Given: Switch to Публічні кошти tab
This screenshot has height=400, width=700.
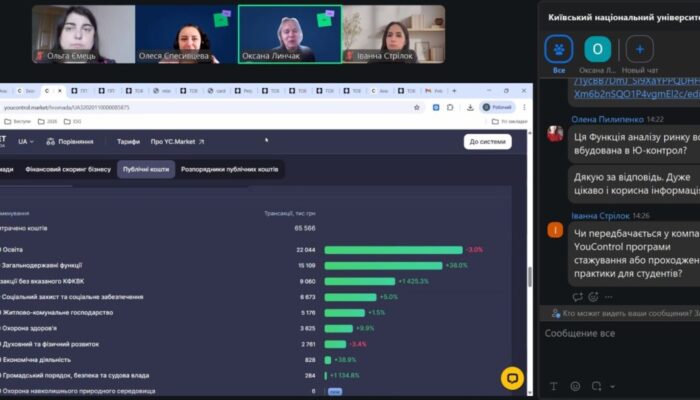Looking at the screenshot, I should [146, 169].
